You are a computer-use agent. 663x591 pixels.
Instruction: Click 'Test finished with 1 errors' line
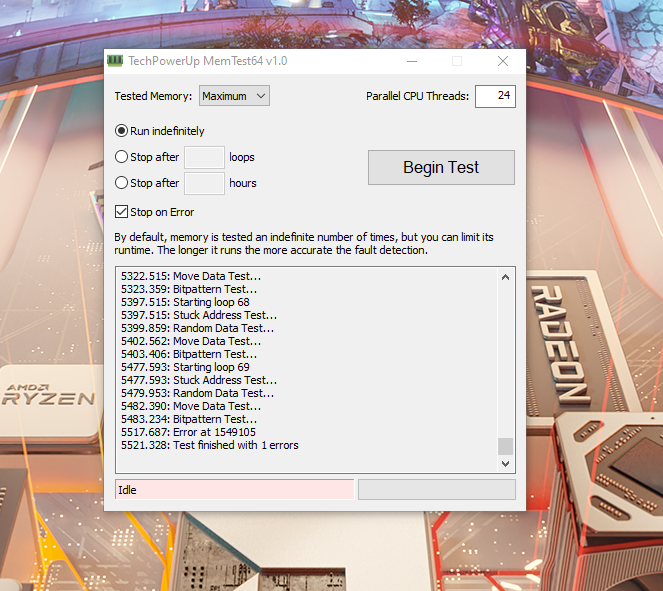pyautogui.click(x=210, y=445)
